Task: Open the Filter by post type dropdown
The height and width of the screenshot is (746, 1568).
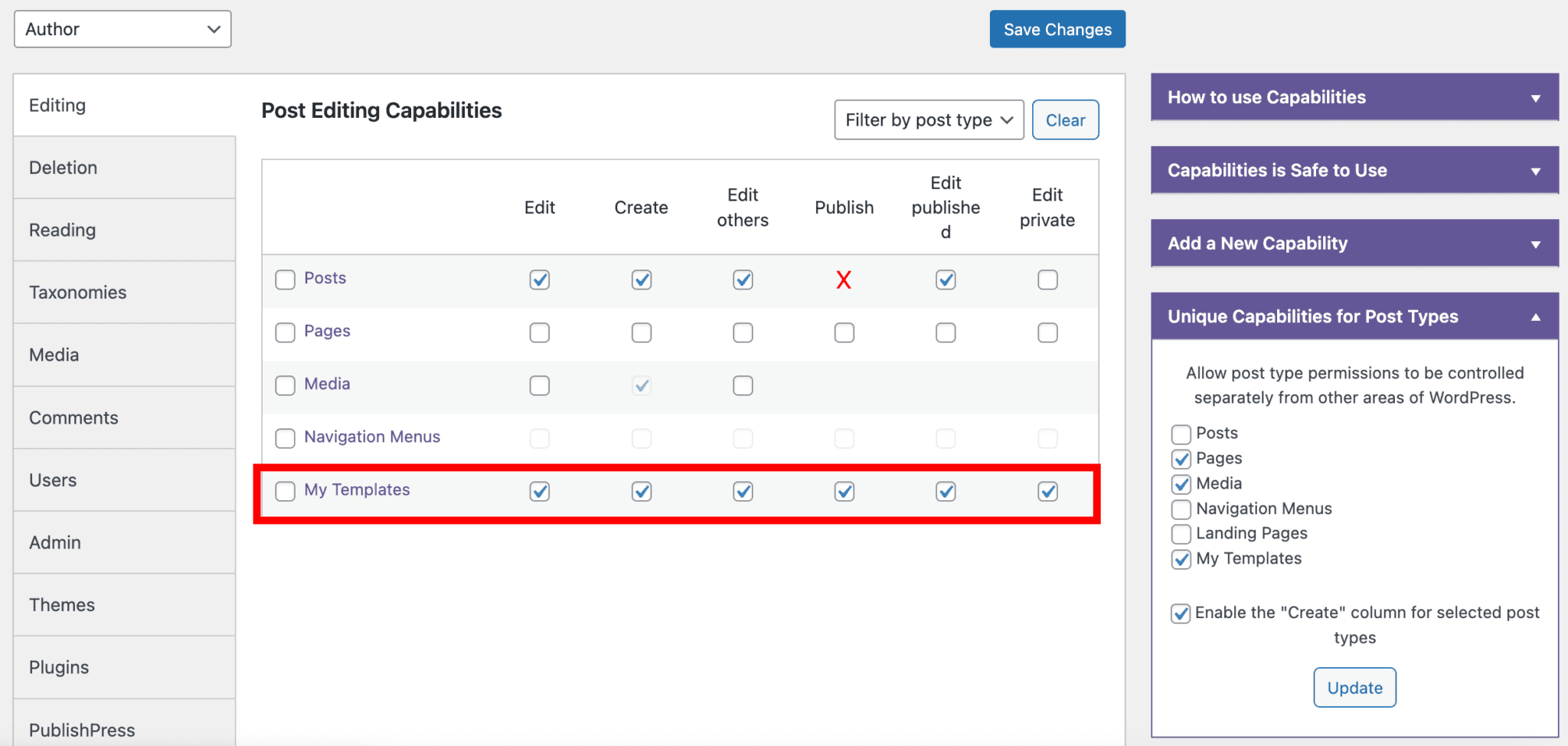Action: point(929,120)
